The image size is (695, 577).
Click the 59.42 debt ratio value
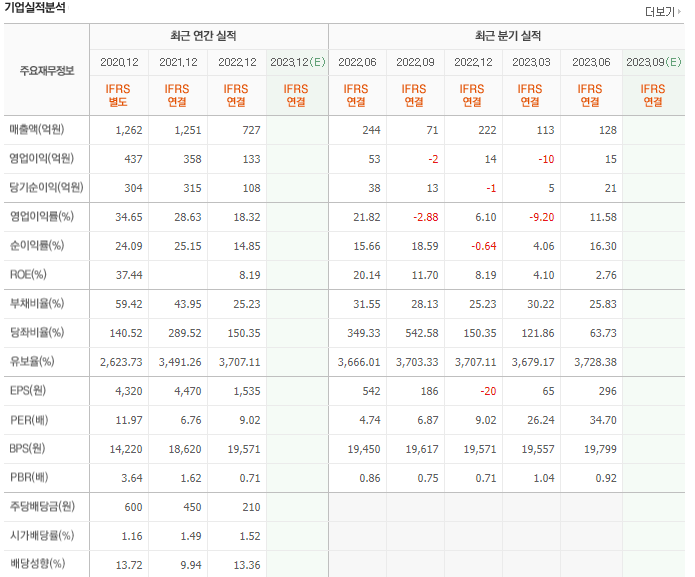(x=129, y=304)
